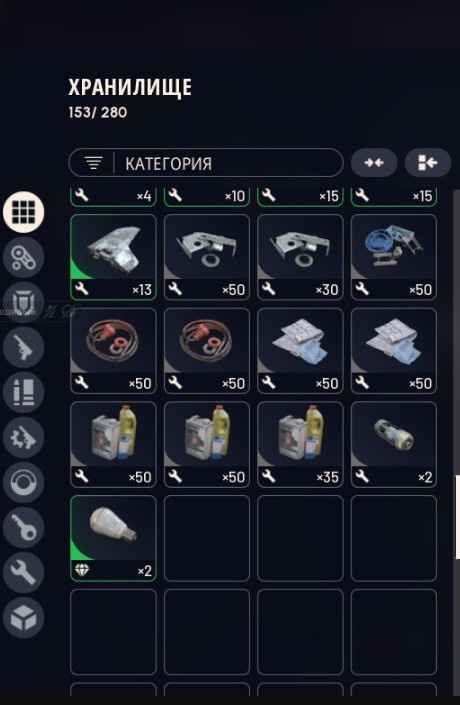Select the wrench materials category icon
The width and height of the screenshot is (460, 705).
coord(23,572)
